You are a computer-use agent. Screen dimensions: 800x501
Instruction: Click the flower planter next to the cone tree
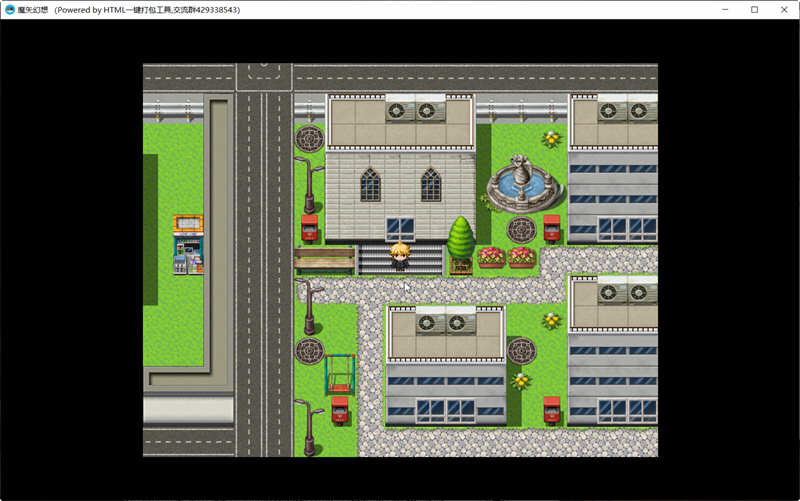click(491, 257)
